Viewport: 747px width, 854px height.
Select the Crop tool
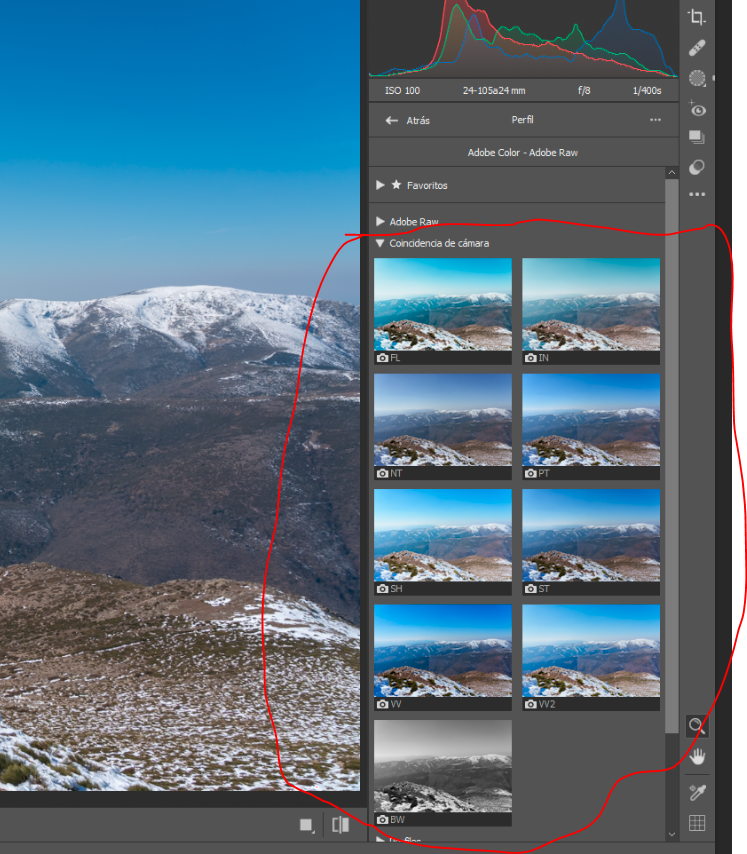[x=697, y=17]
